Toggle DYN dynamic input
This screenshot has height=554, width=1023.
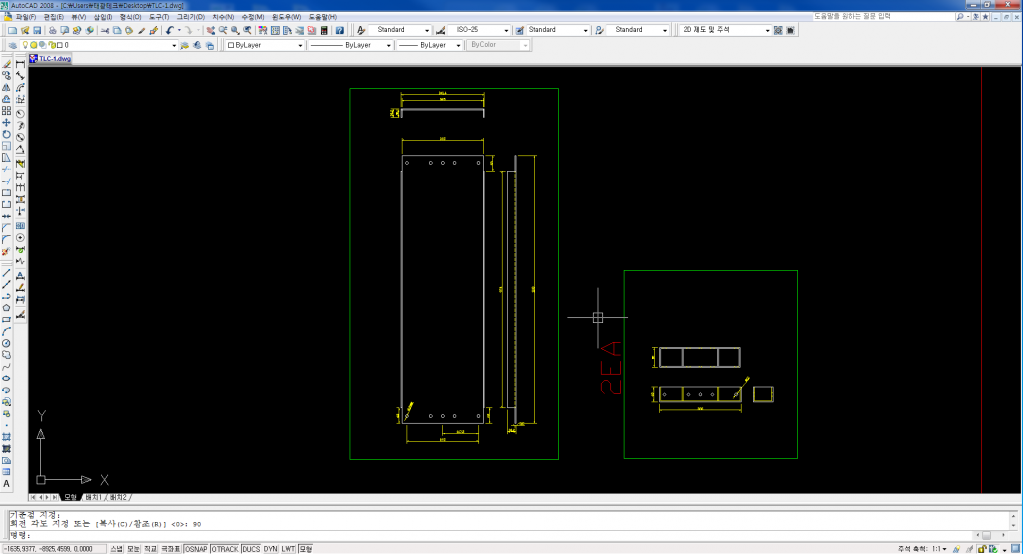point(271,549)
